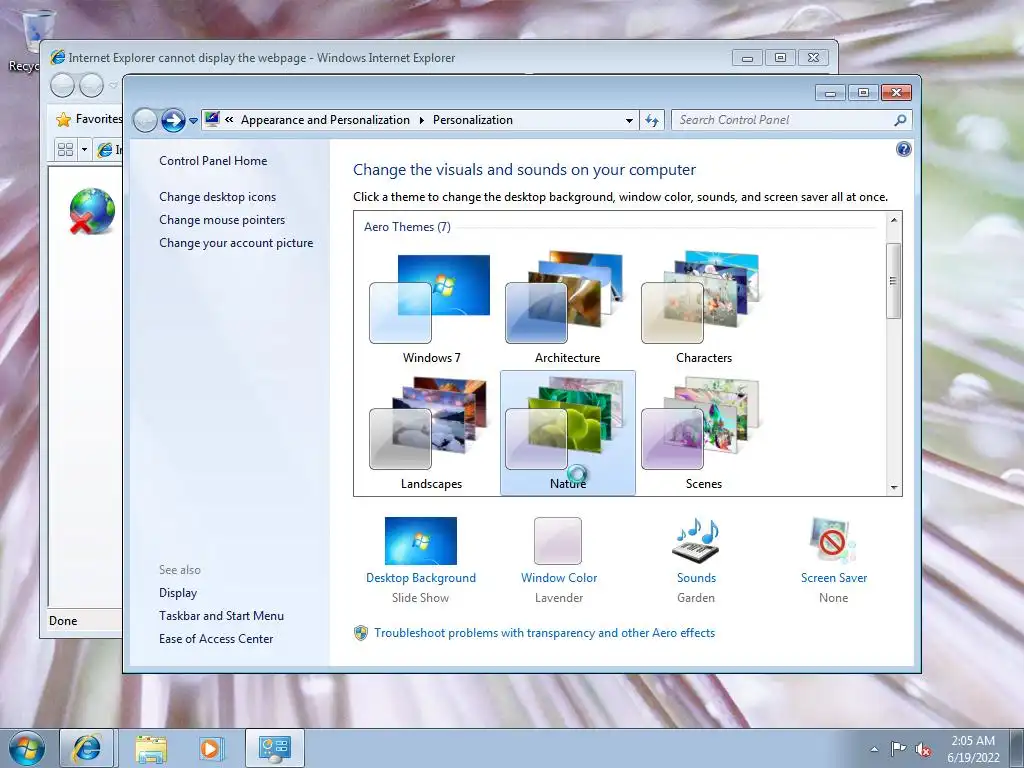Image resolution: width=1024 pixels, height=768 pixels.
Task: Open the Action Center flag icon
Action: pos(899,749)
